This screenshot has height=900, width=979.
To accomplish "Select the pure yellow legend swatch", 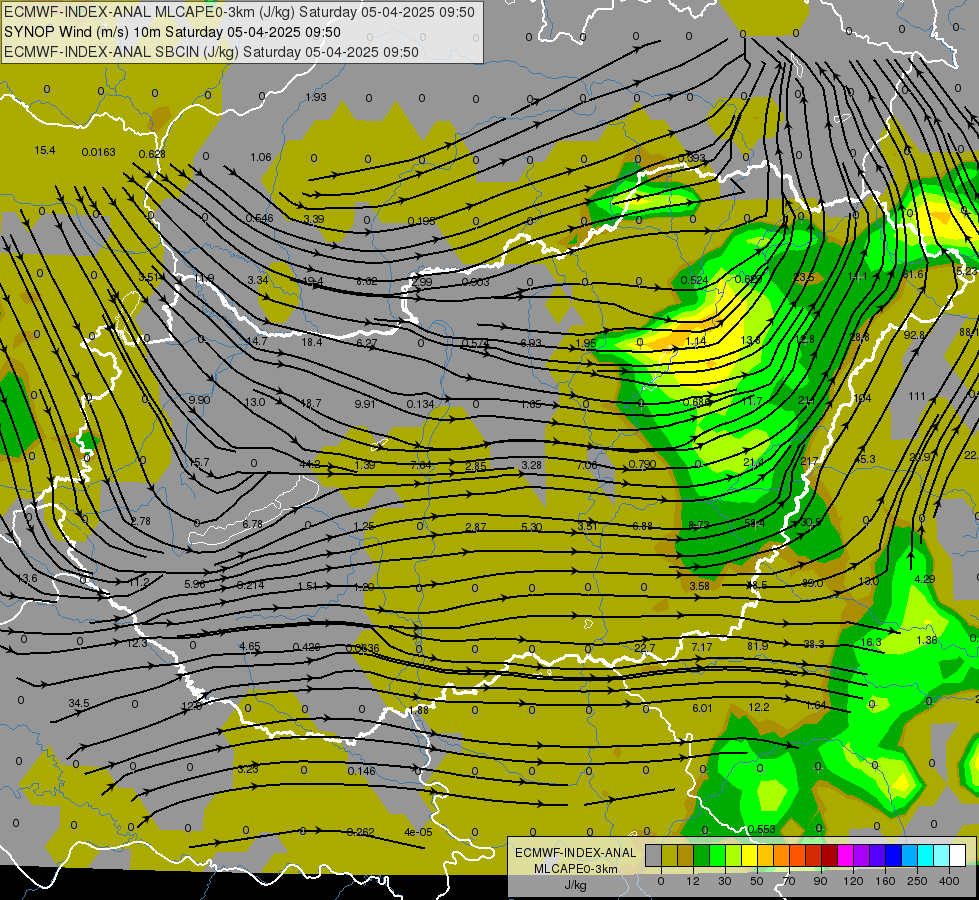I will point(749,855).
